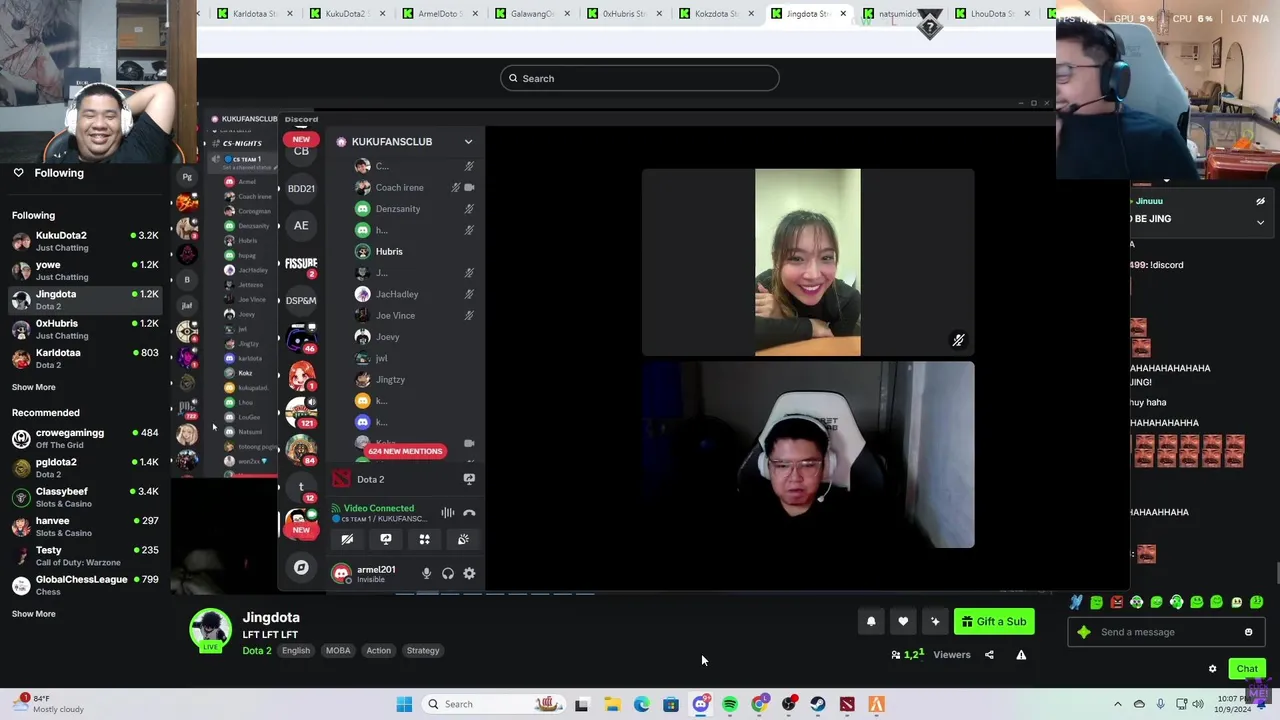Switch to GalawangOi browser tab
Image resolution: width=1280 pixels, height=720 pixels.
[x=532, y=14]
